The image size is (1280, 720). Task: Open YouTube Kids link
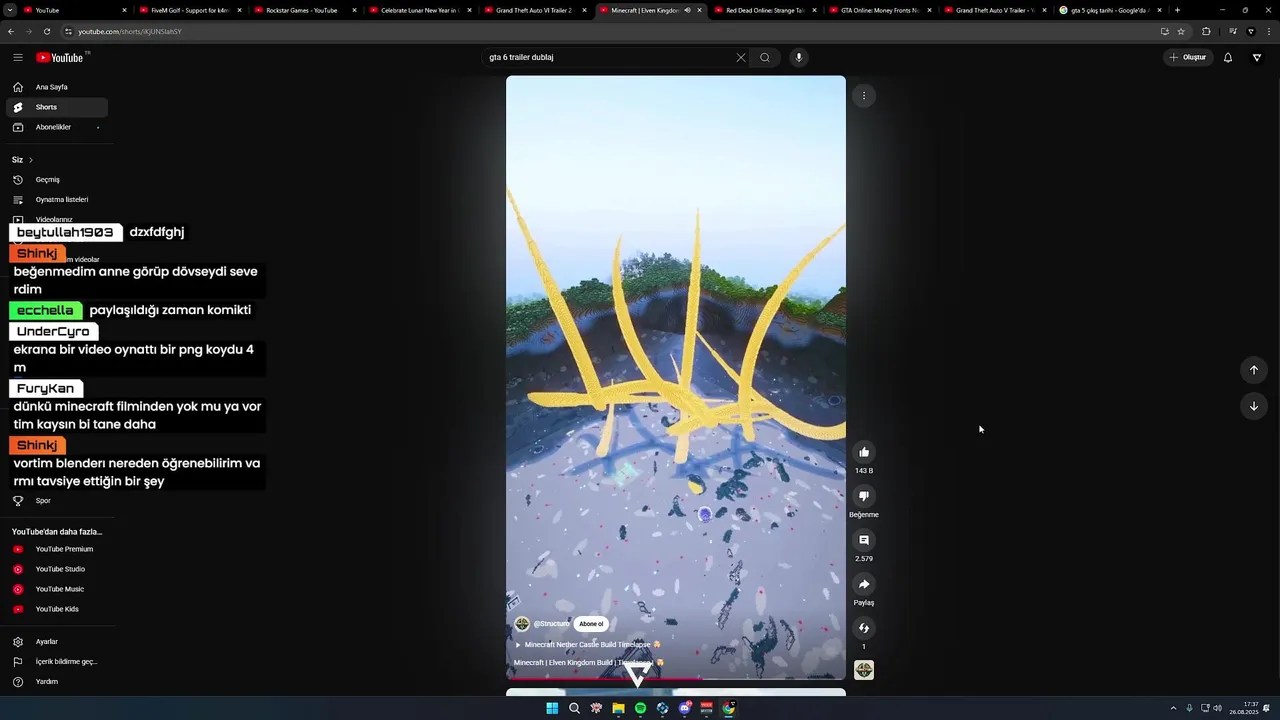pyautogui.click(x=57, y=609)
